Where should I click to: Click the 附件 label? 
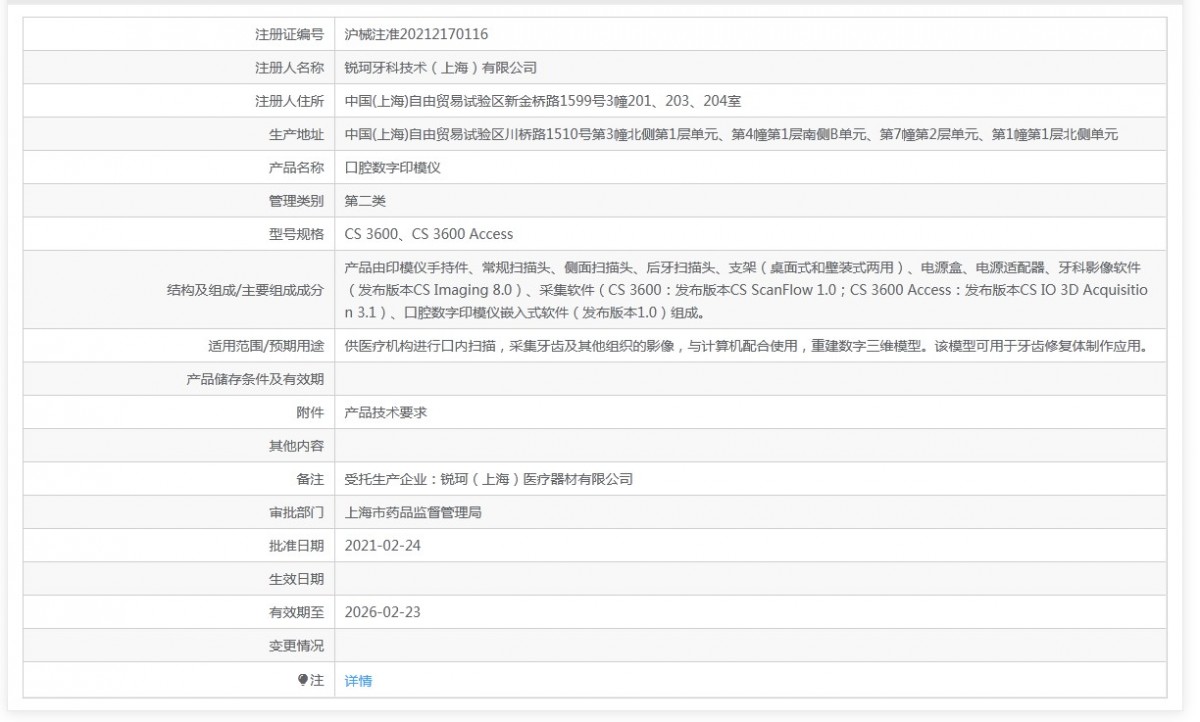click(x=310, y=412)
